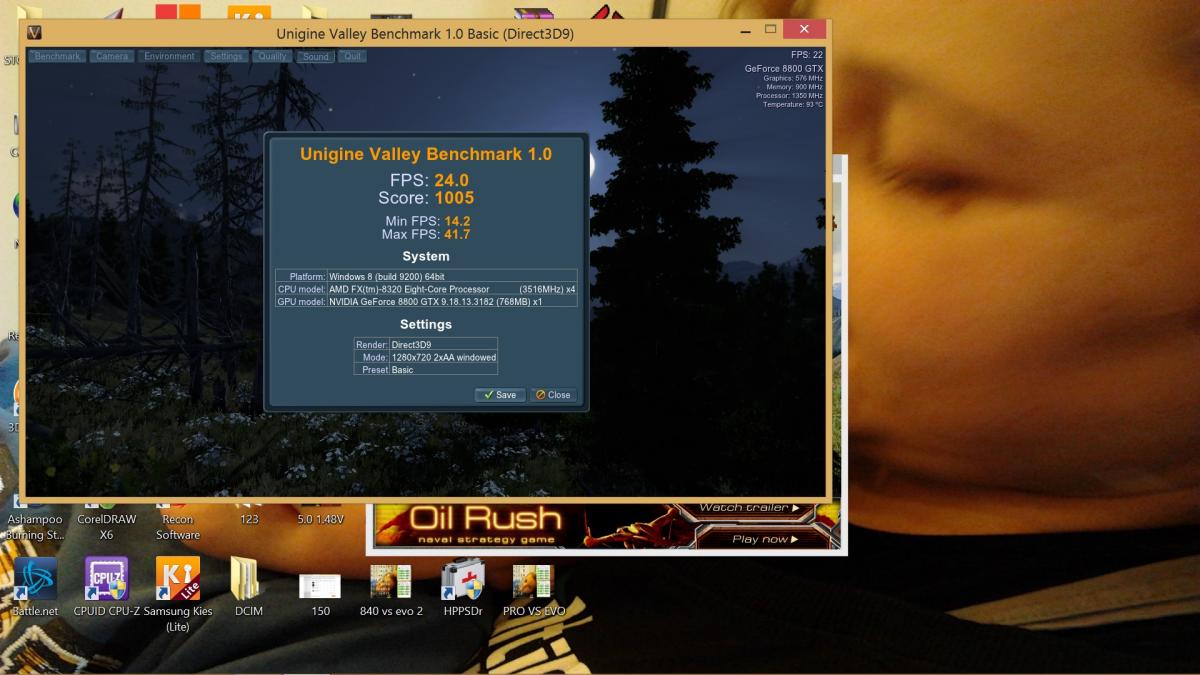Click the Temperature 93 °C readout
Screen dimensions: 1200x675
coord(793,104)
